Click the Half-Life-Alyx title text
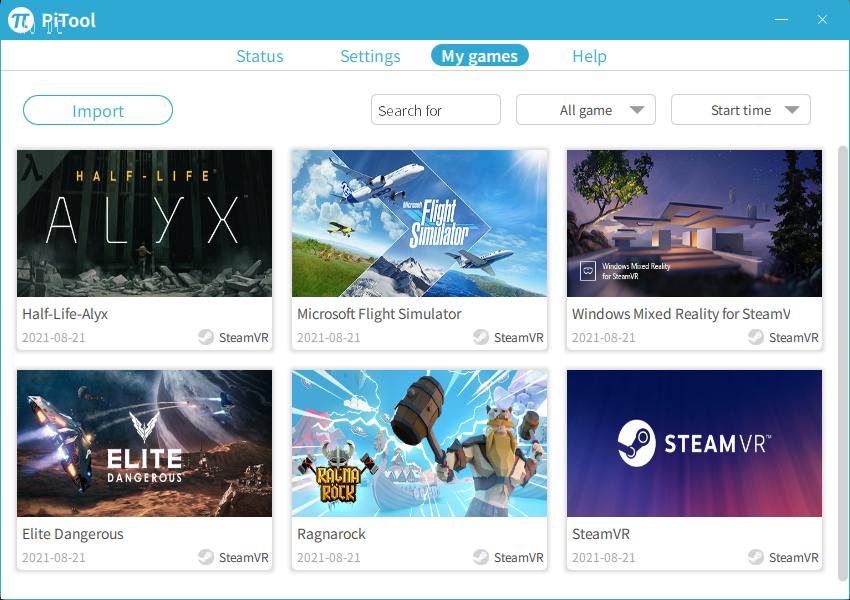 (x=65, y=314)
